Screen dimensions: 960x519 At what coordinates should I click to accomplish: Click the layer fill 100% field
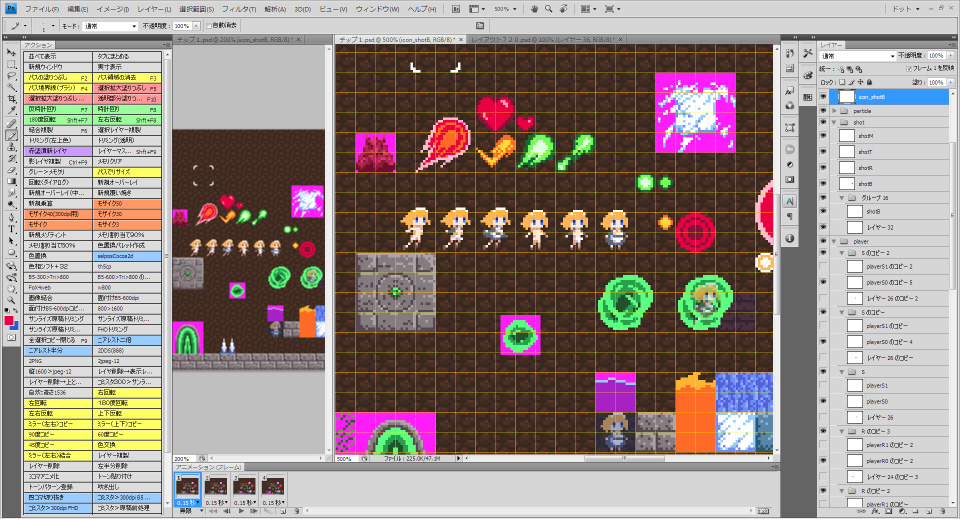point(936,82)
